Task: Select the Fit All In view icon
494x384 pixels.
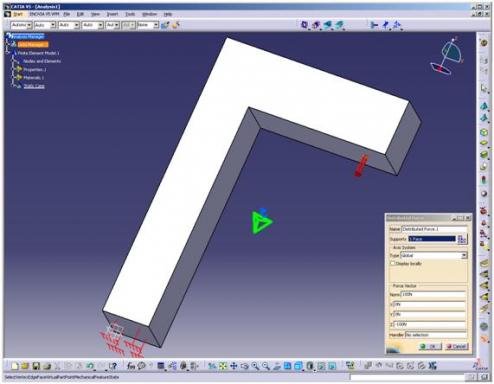Action: point(223,366)
